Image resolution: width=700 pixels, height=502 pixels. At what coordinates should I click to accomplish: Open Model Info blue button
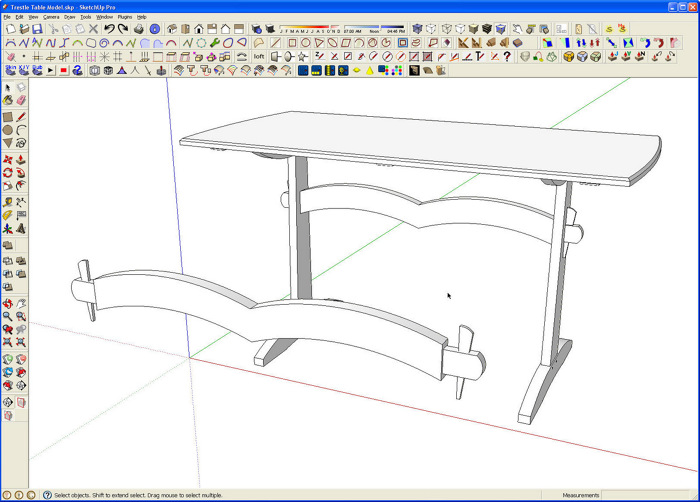[154, 29]
